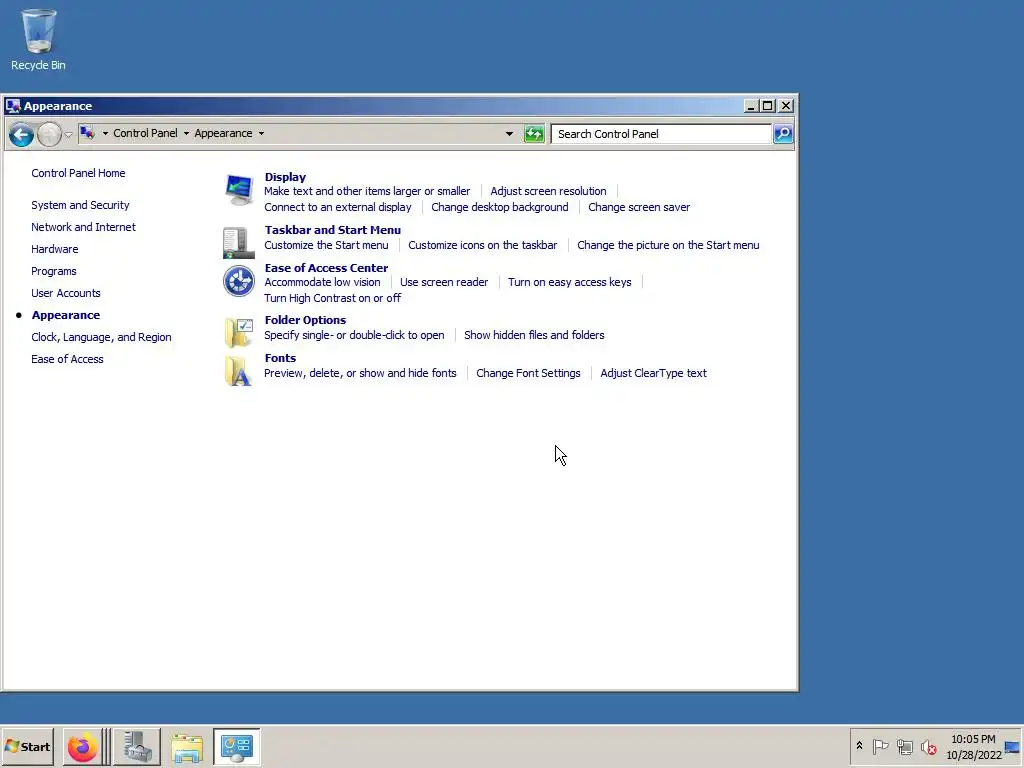Open the Fonts folder icon
This screenshot has height=768, width=1024.
tap(238, 371)
